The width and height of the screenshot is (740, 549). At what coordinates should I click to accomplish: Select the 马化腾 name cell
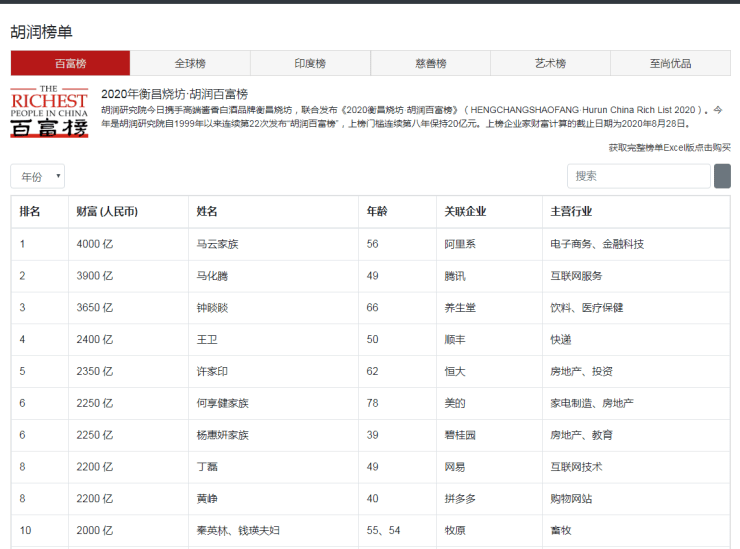tap(212, 276)
